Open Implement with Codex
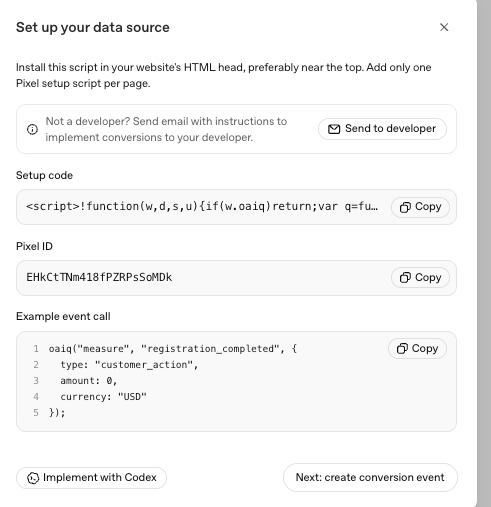Screen dimensions: 491x507 (x=91, y=478)
